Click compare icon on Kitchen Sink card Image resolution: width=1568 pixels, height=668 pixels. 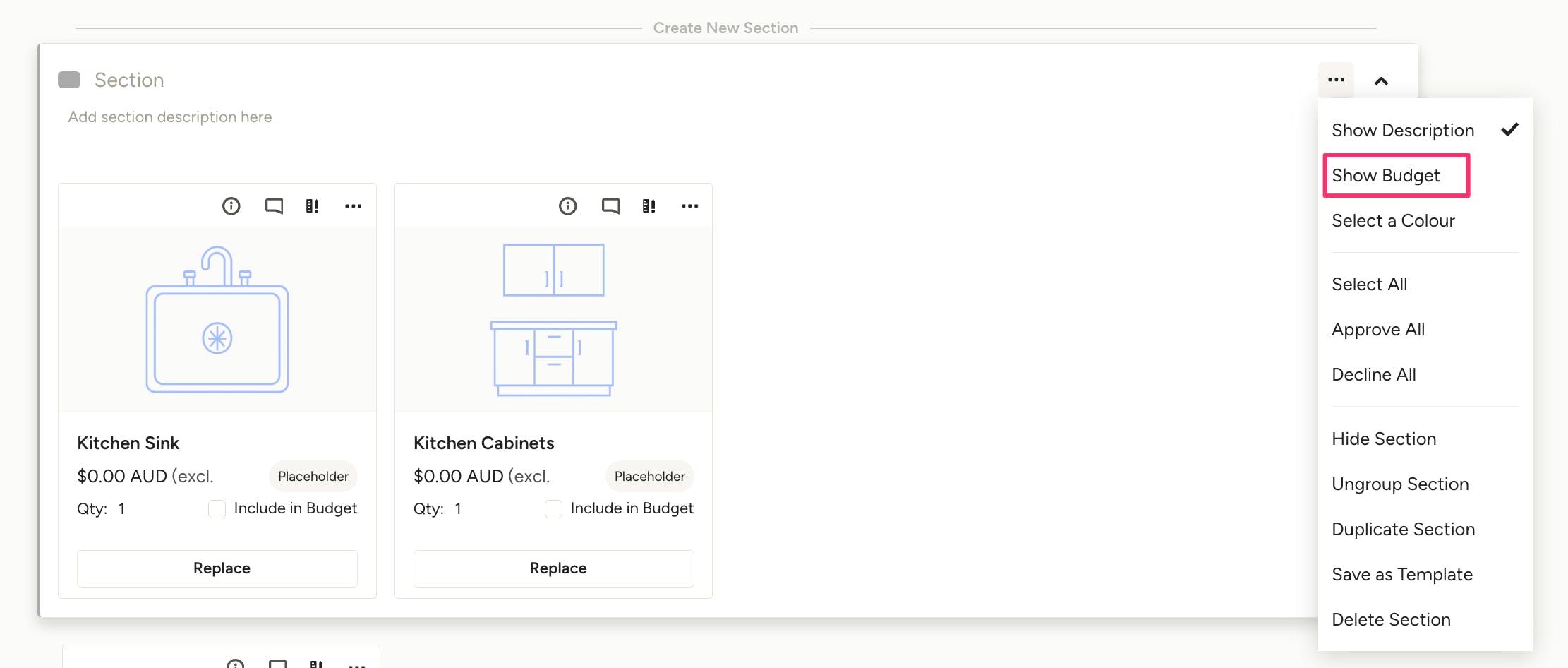click(x=312, y=206)
